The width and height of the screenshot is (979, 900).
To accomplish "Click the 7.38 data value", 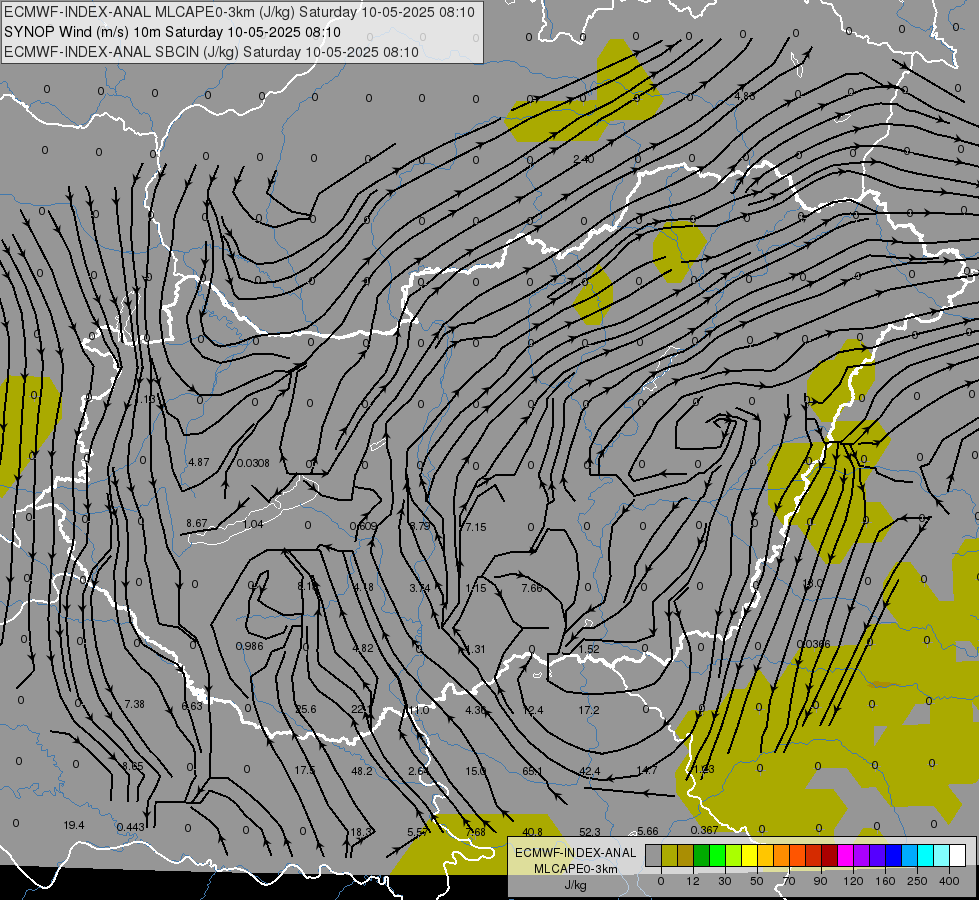I will [134, 704].
